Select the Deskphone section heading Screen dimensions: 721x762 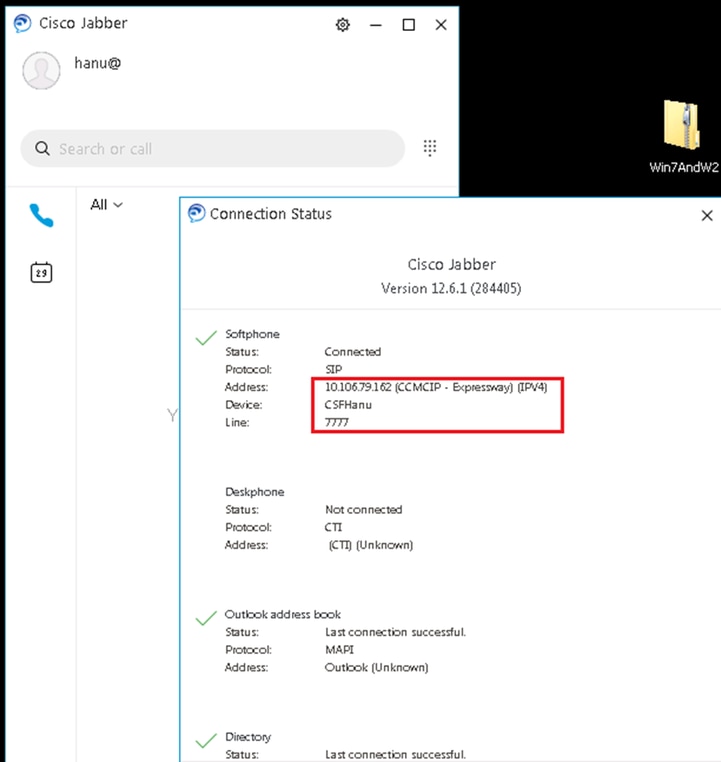coord(255,492)
